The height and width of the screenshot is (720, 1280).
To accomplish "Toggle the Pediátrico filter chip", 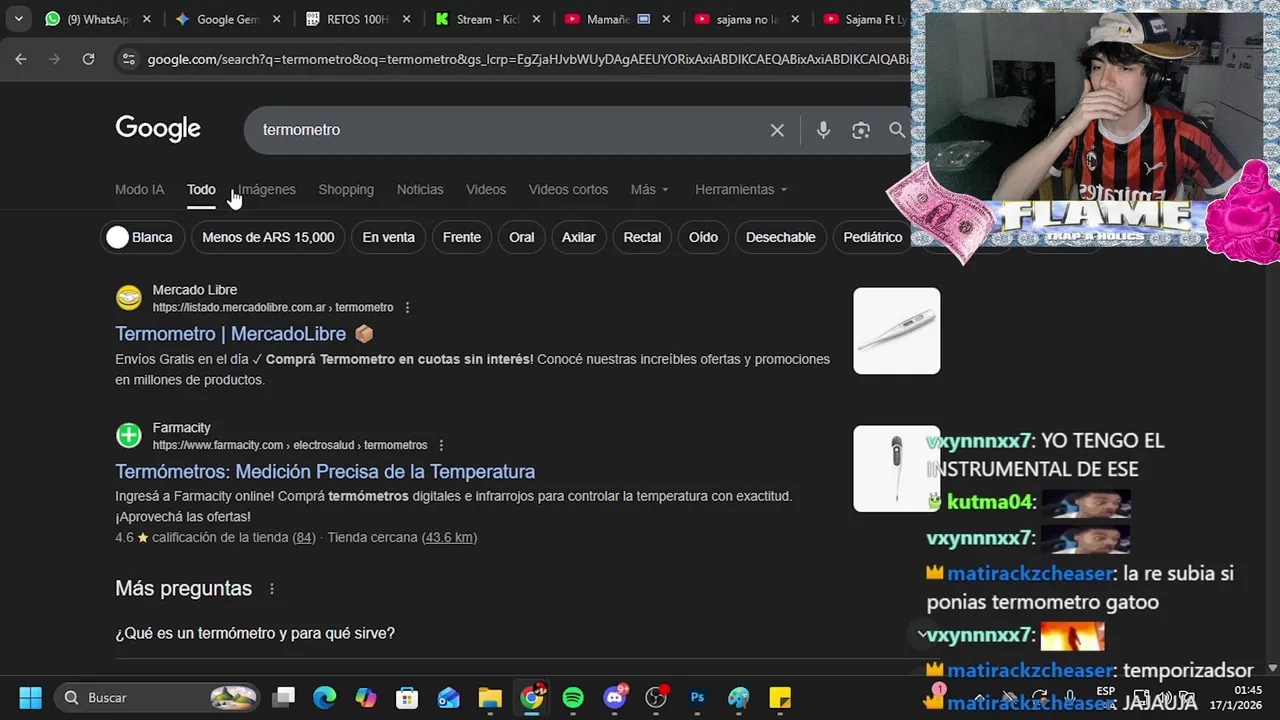I will tap(873, 237).
